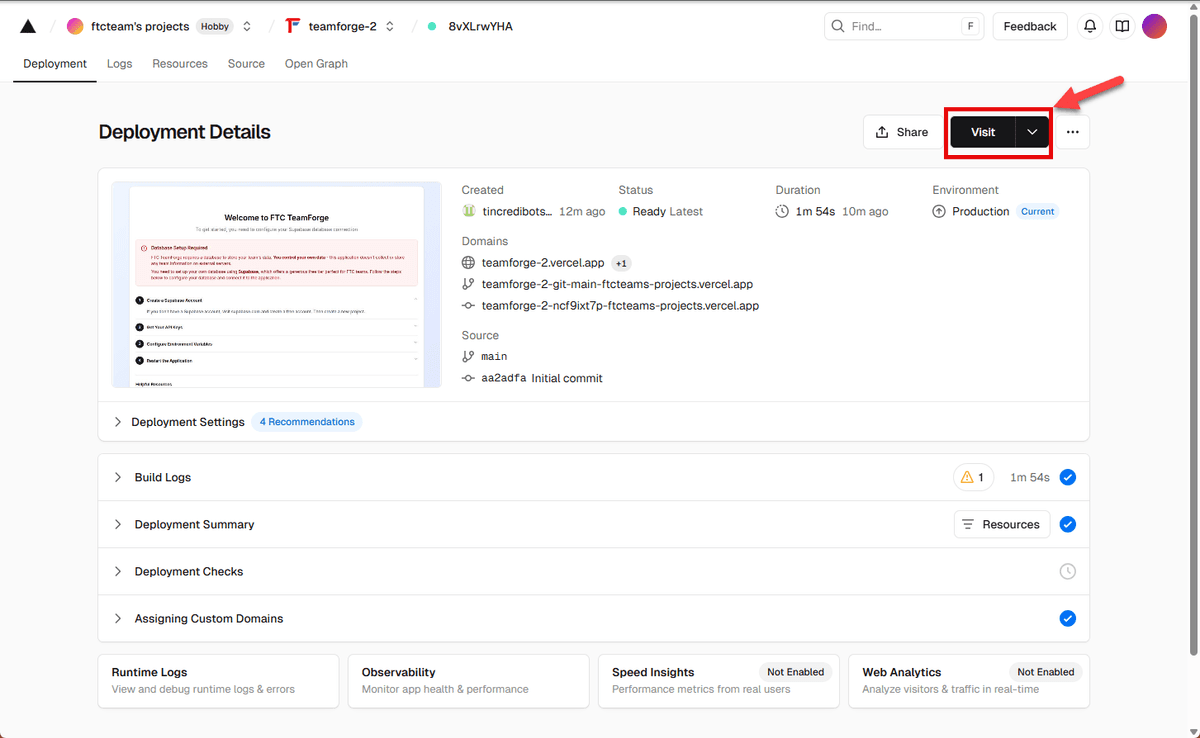Open the 4 Recommendations link
The image size is (1200, 738).
pos(306,421)
